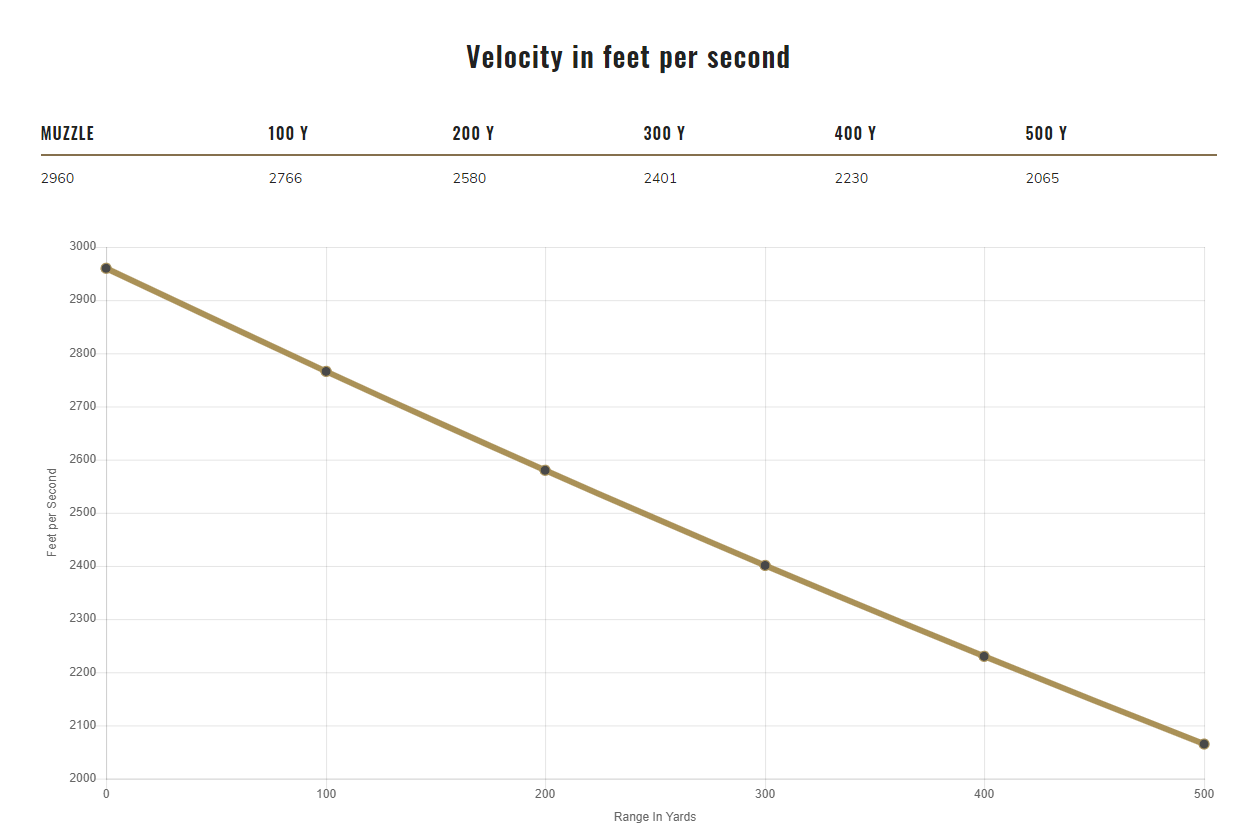Viewport: 1242px width, 835px height.
Task: Click the 2230 velocity table value
Action: click(x=851, y=178)
